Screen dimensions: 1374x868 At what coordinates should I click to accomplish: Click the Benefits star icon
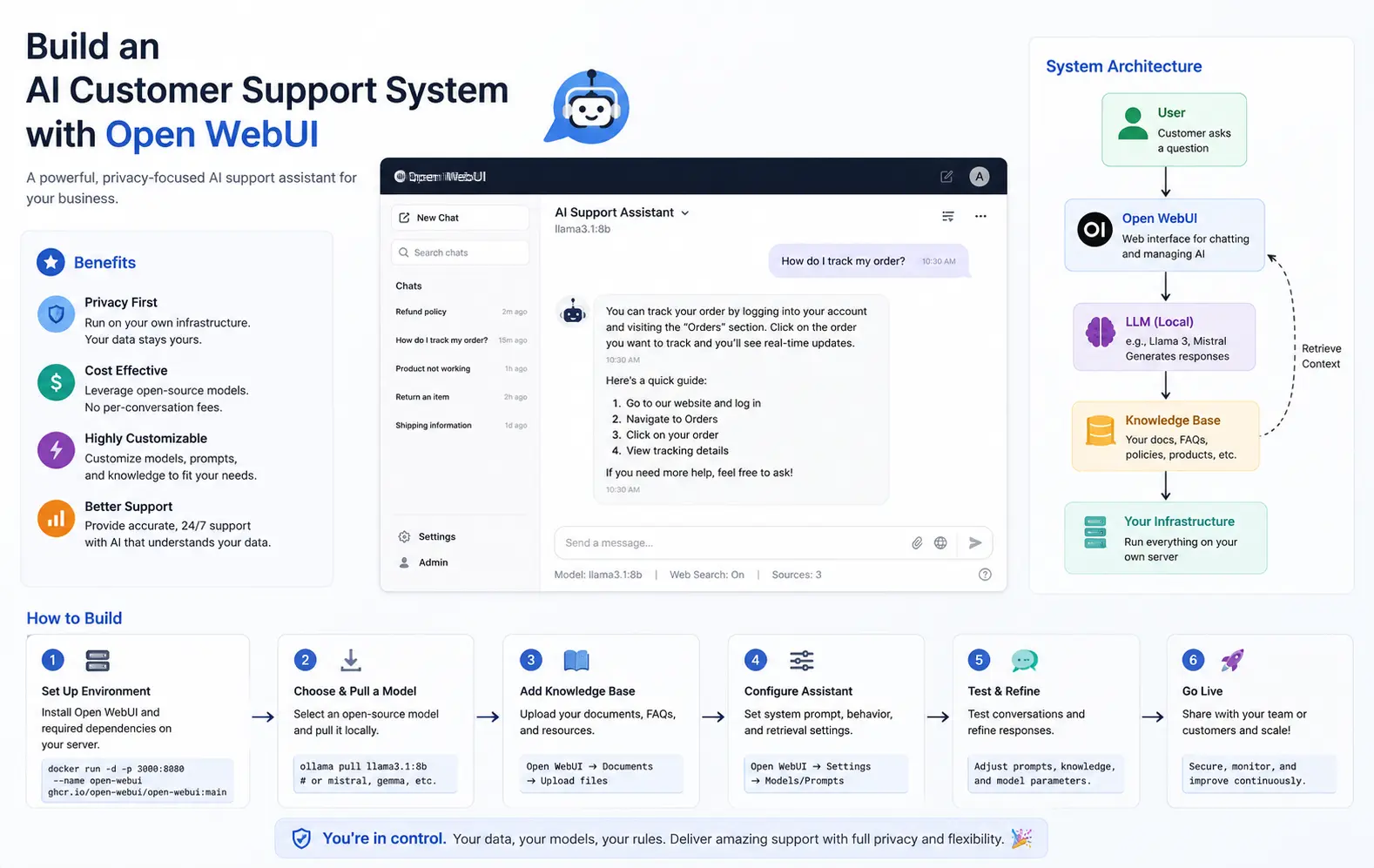tap(51, 262)
